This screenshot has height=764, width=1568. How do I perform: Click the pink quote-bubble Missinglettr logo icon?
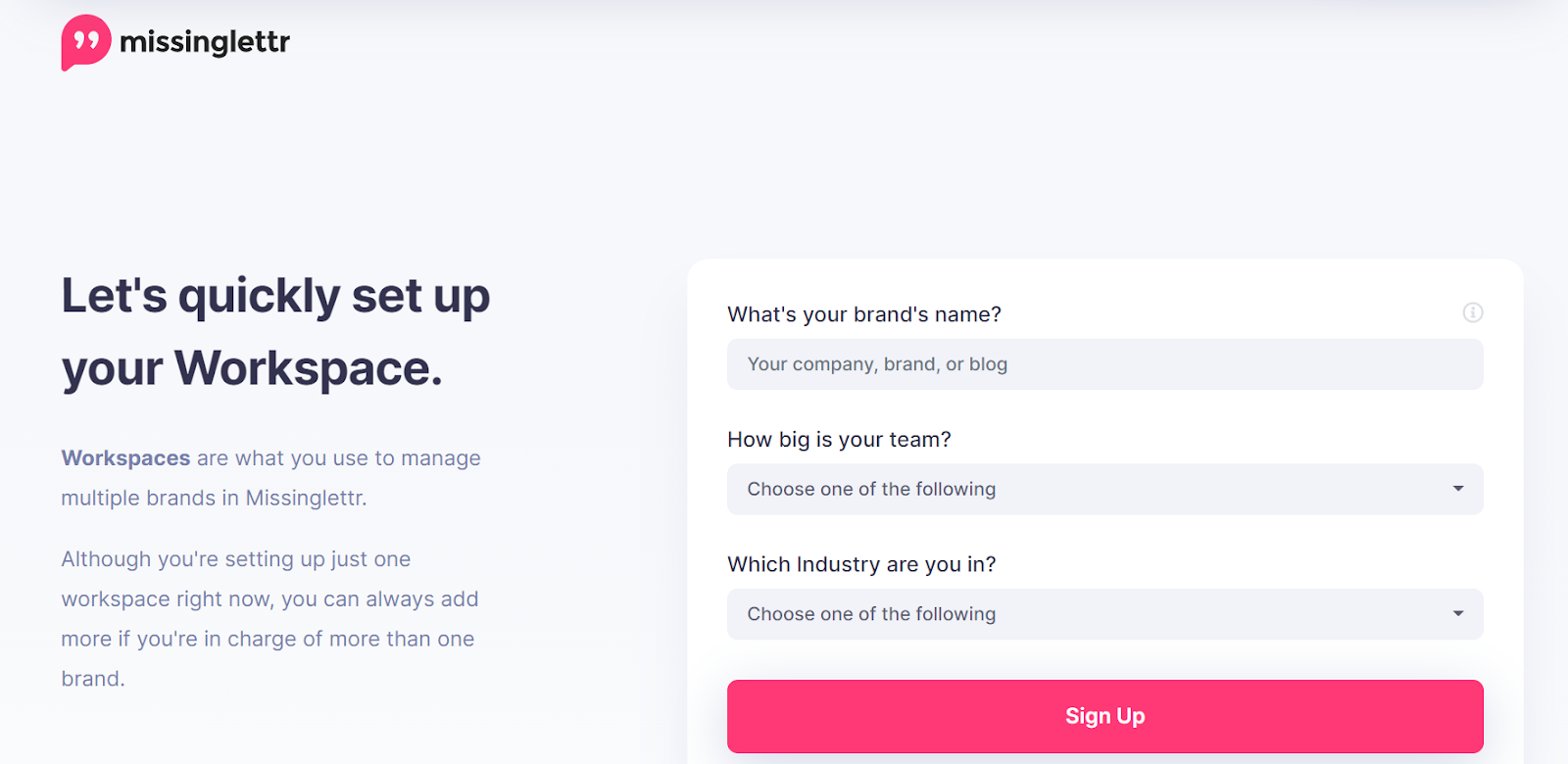85,42
